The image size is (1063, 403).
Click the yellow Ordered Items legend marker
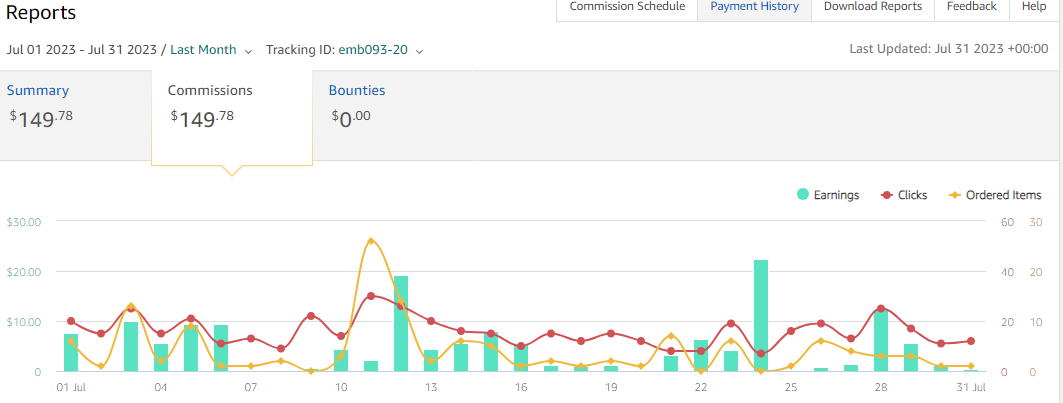tap(954, 195)
